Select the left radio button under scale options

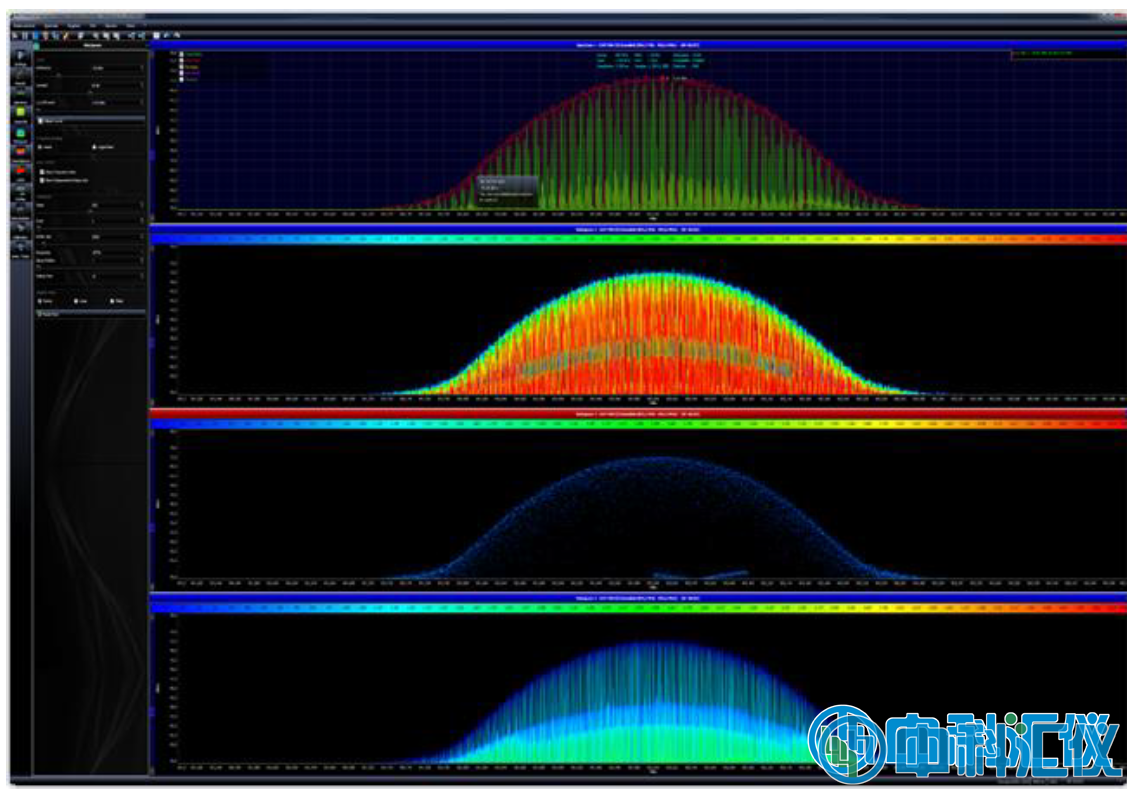tap(40, 147)
